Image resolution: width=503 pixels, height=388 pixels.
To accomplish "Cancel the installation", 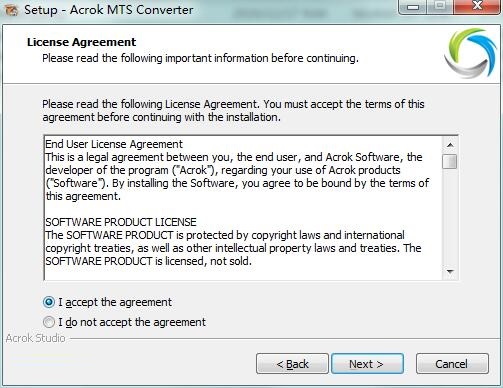I will [452, 364].
